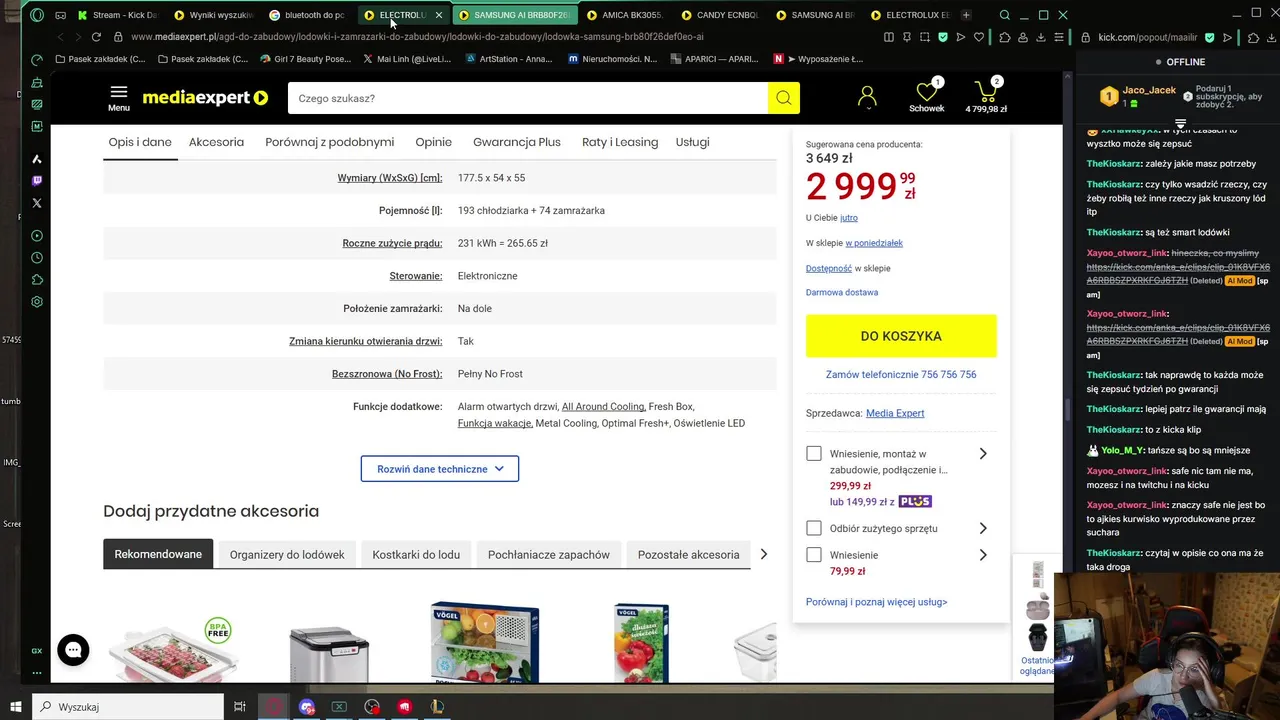Image resolution: width=1280 pixels, height=720 pixels.
Task: Click the mediaexpert logo
Action: (x=205, y=98)
